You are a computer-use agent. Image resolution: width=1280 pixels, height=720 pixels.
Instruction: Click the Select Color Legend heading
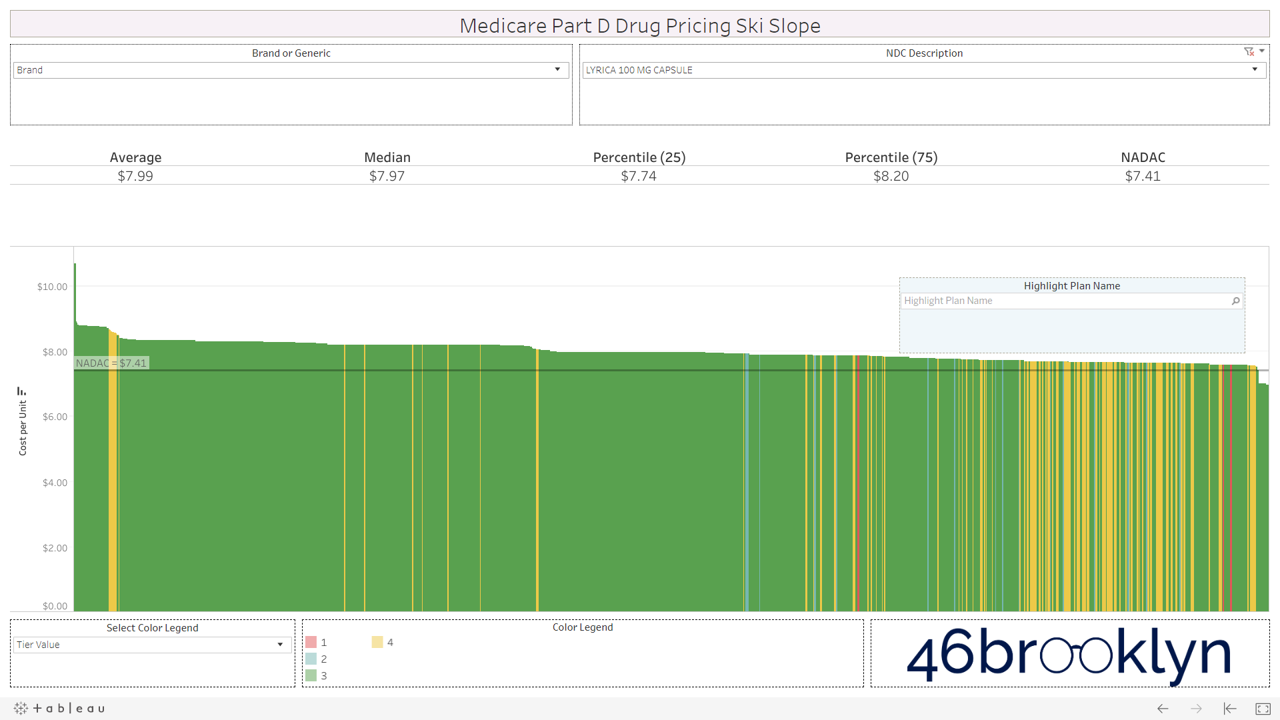click(152, 628)
